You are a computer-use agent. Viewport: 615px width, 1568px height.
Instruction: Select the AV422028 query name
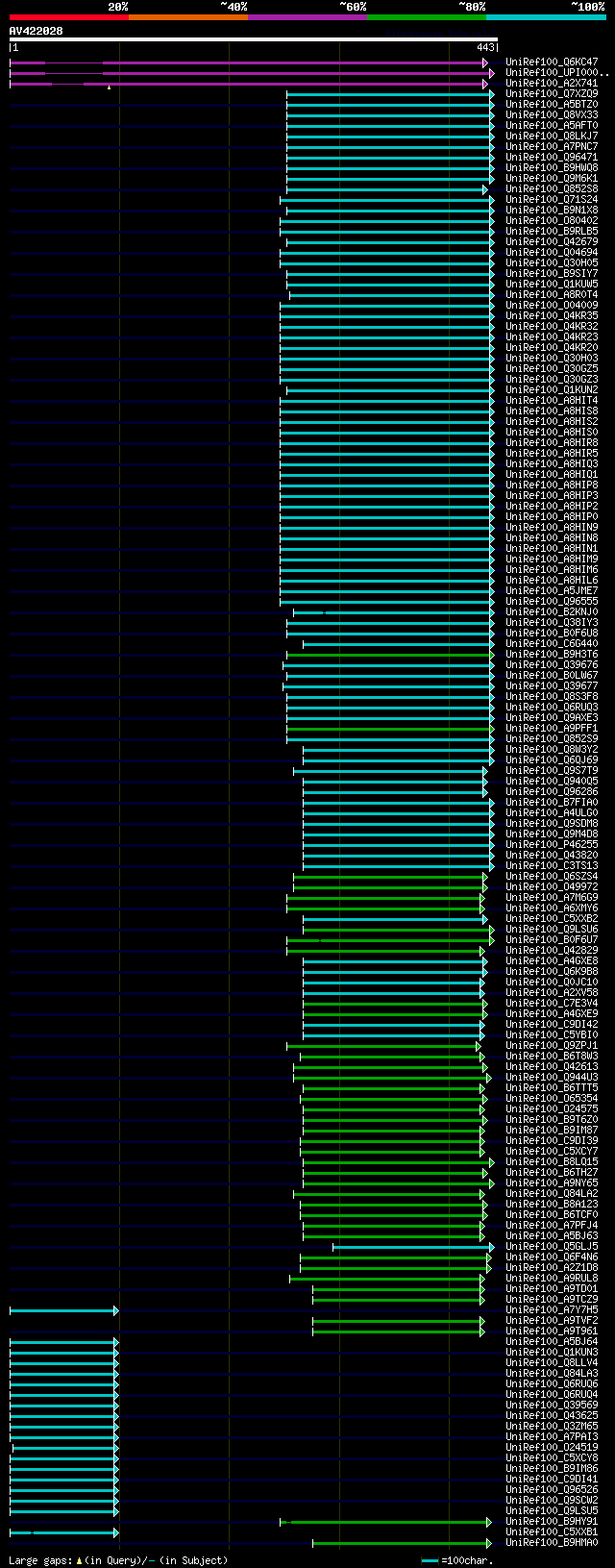pyautogui.click(x=37, y=31)
